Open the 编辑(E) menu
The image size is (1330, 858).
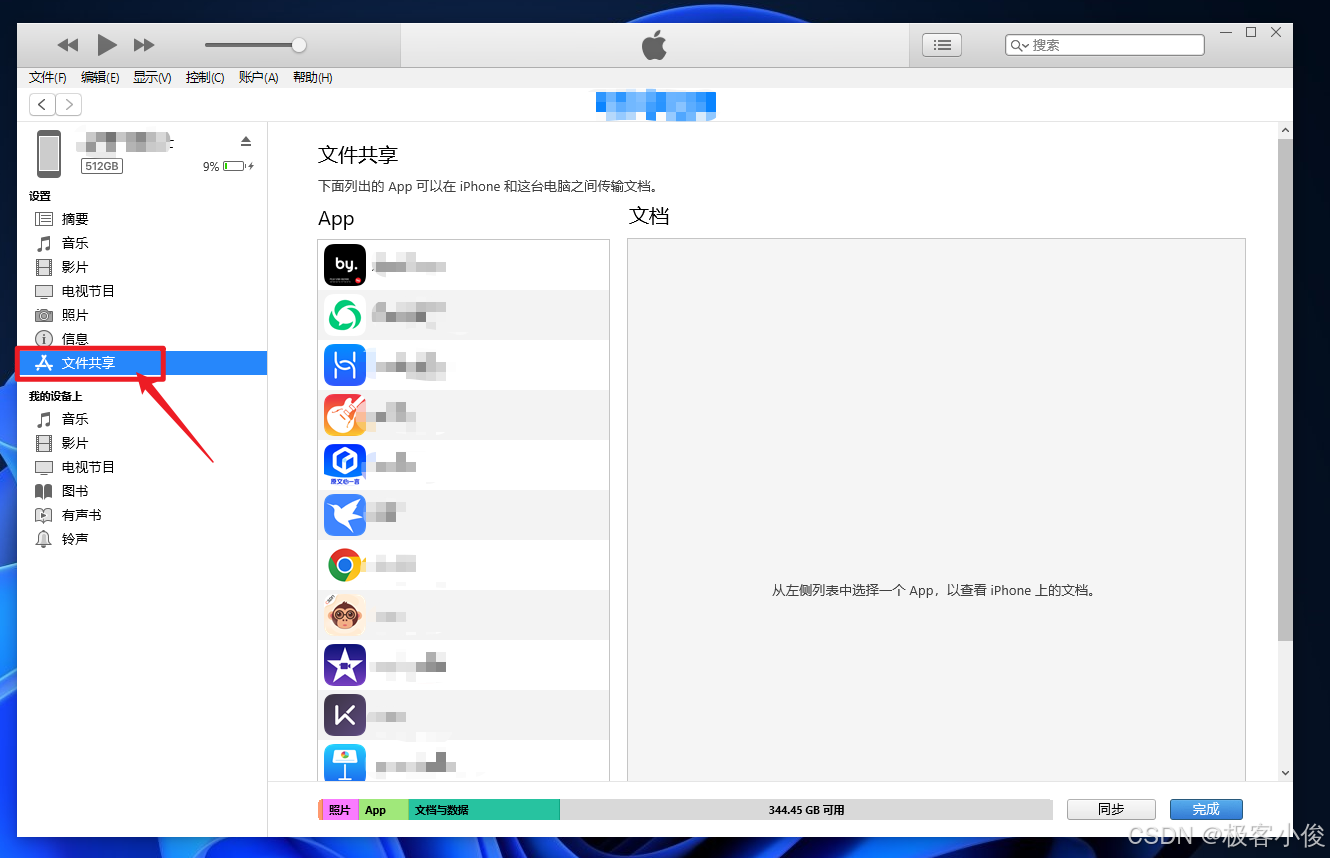(100, 77)
